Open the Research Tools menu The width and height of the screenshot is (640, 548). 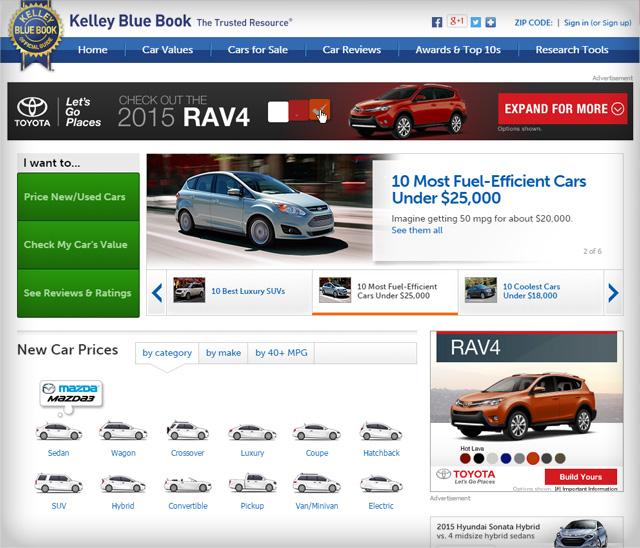(572, 50)
